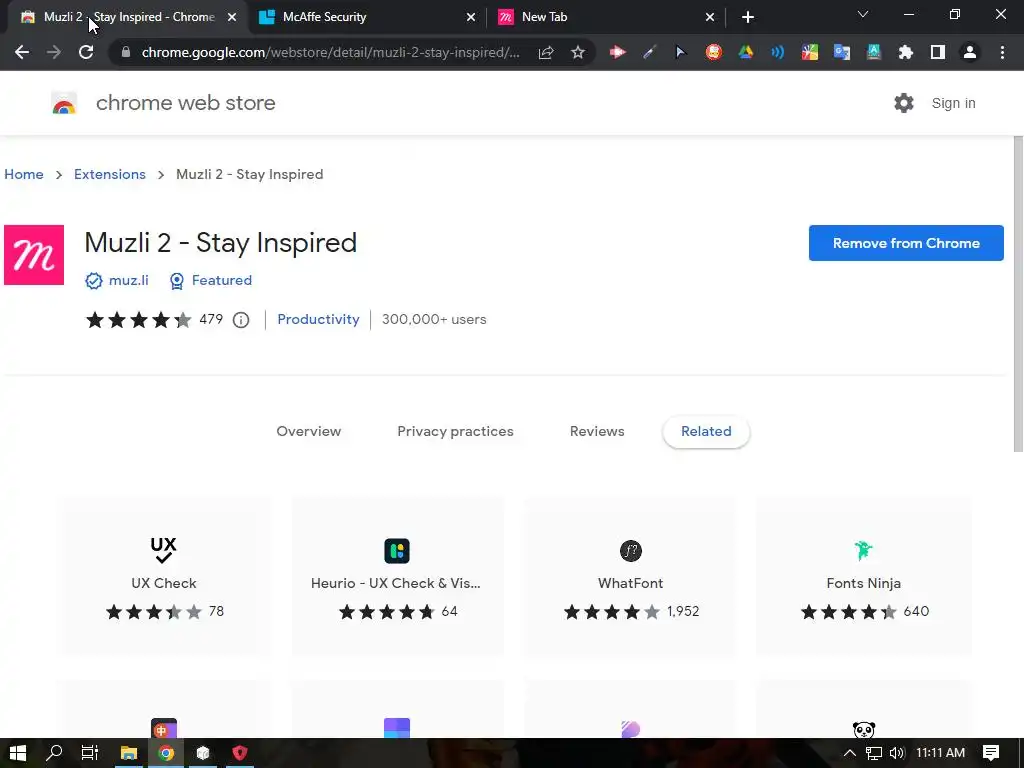
Task: Switch to the Muzli 2 - Stay Inspired tab
Action: [129, 17]
